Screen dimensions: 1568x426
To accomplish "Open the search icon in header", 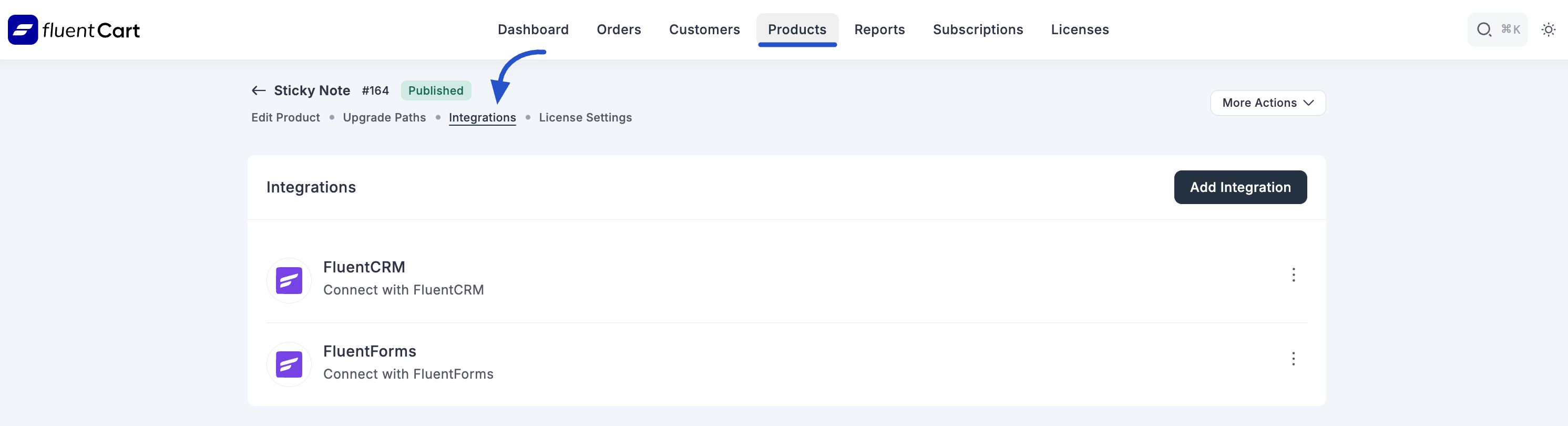I will (x=1484, y=29).
